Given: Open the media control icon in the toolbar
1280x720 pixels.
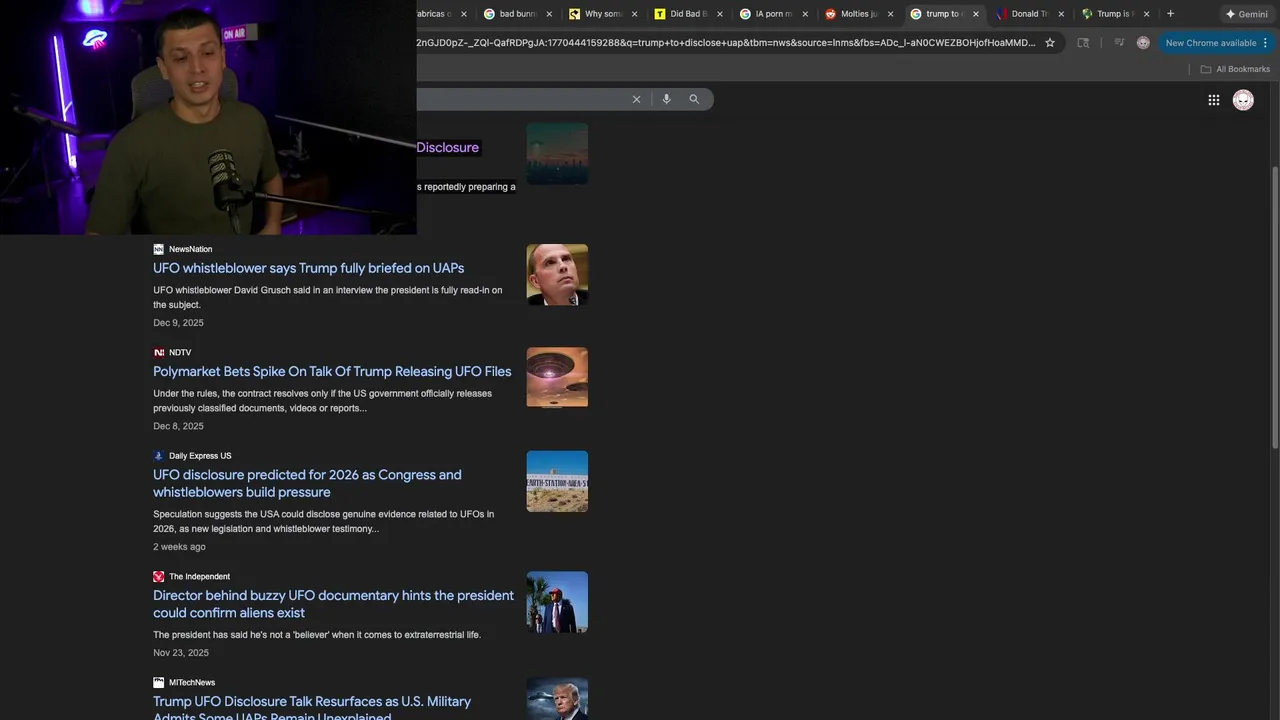Looking at the screenshot, I should click(1119, 43).
